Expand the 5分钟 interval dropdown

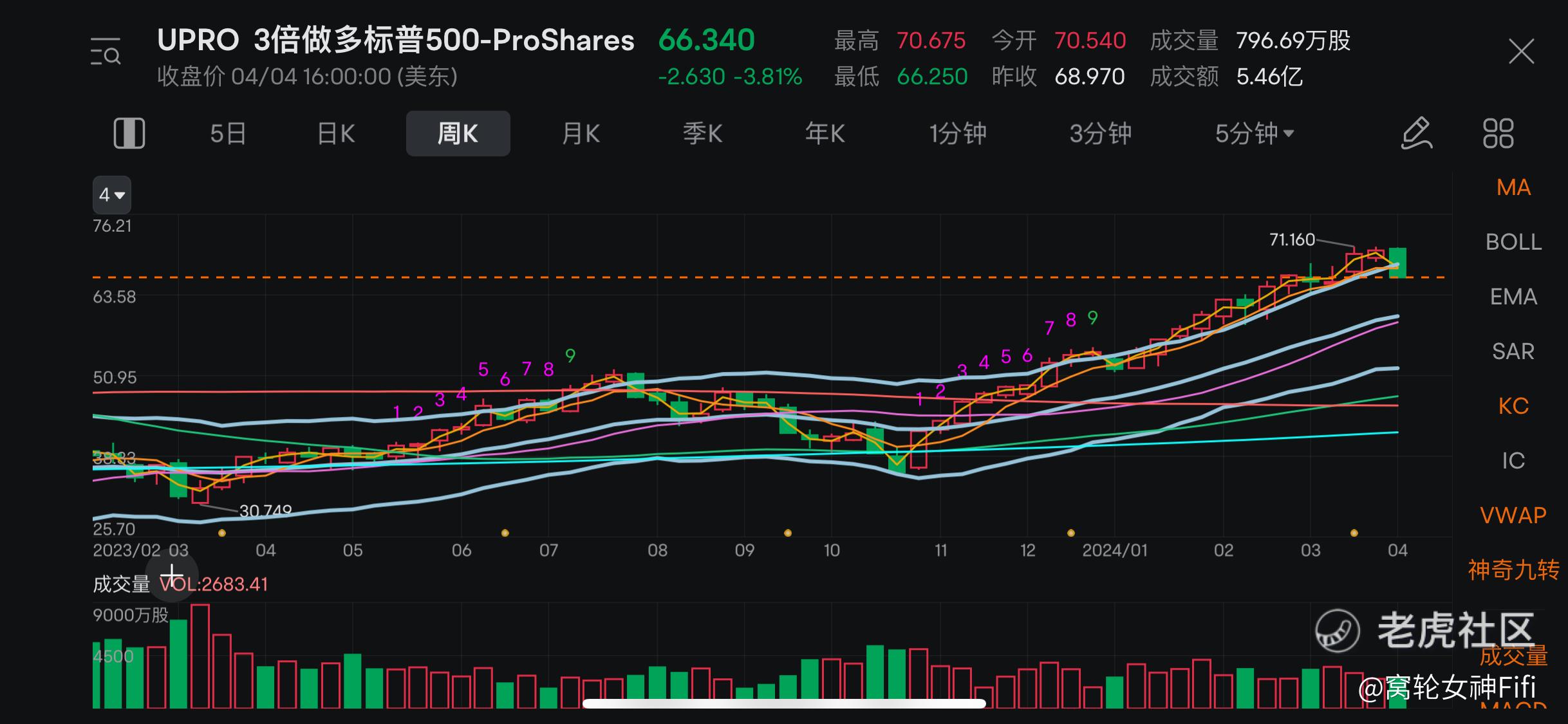[x=1254, y=134]
